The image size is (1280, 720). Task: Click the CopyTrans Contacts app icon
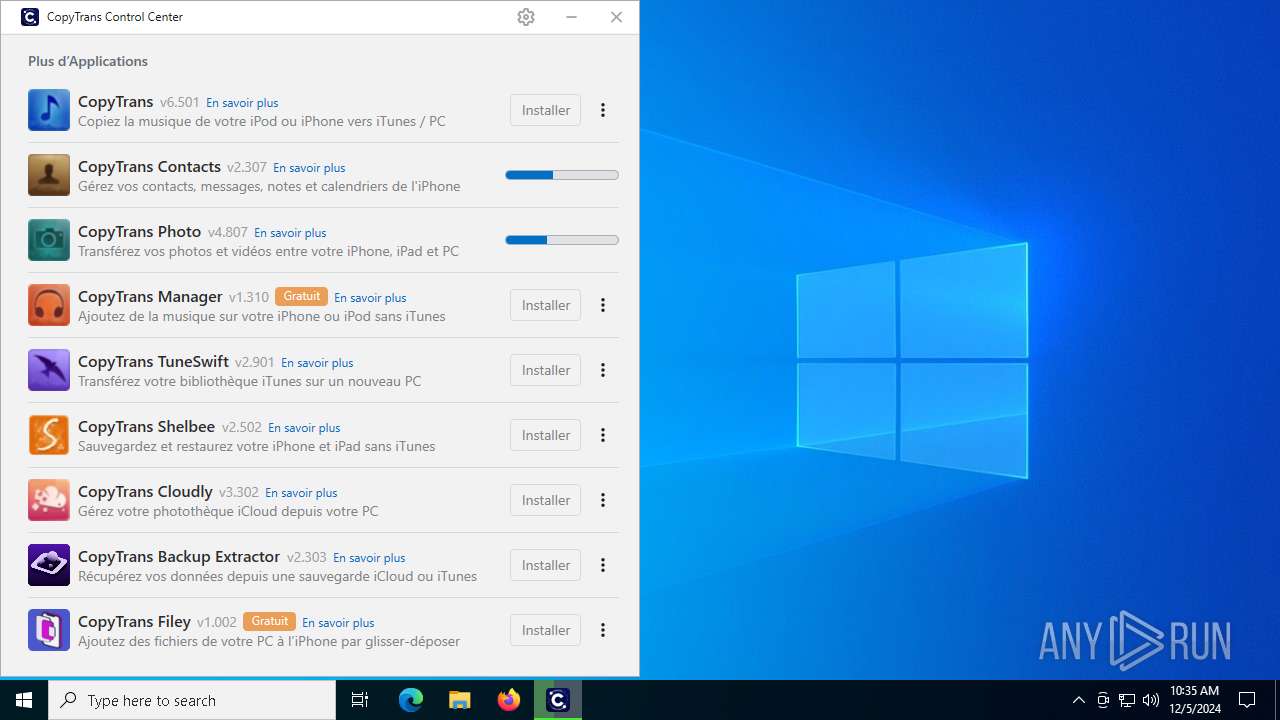pos(49,175)
